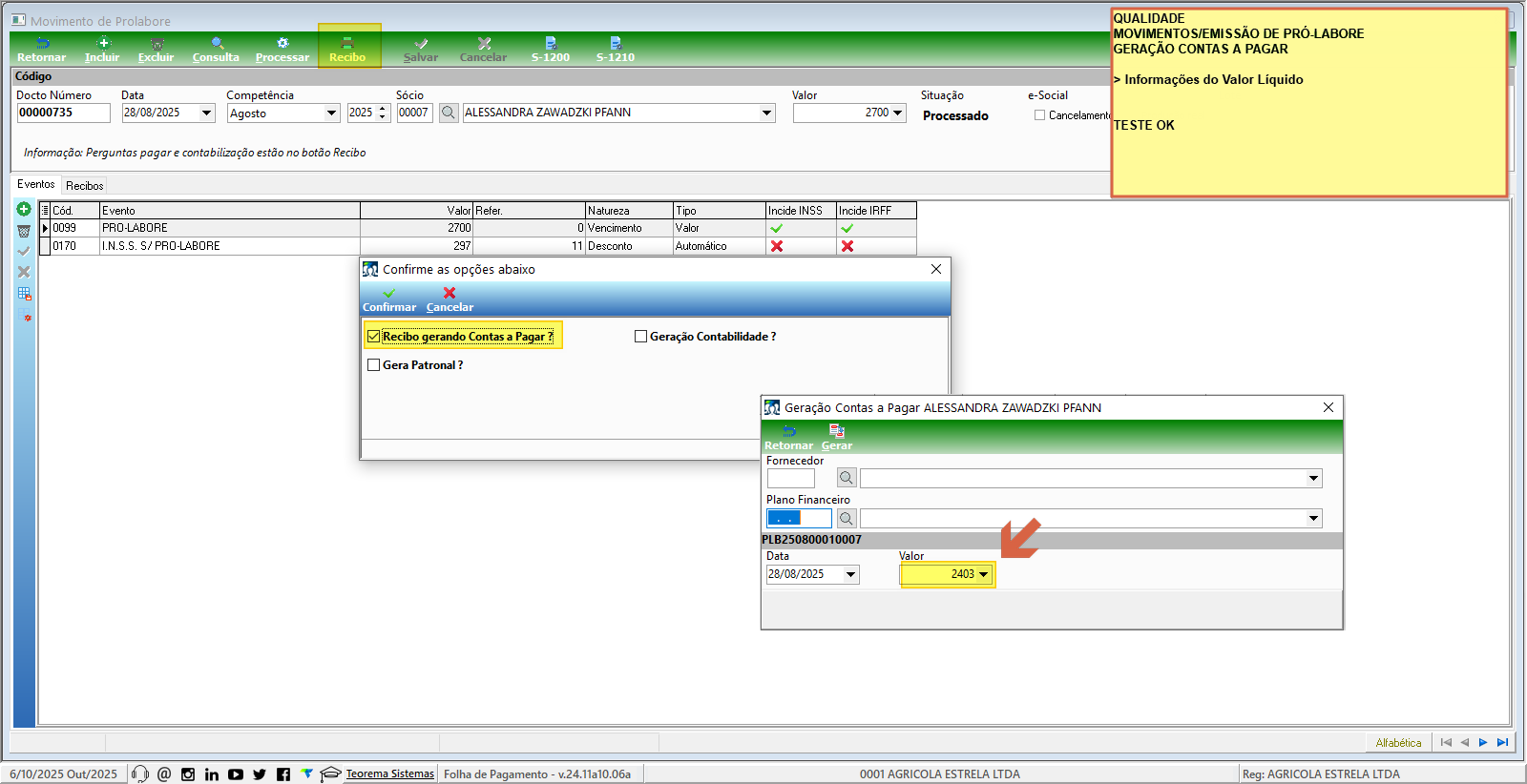1527x784 pixels.
Task: Click the S-1200 document icon
Action: click(551, 44)
